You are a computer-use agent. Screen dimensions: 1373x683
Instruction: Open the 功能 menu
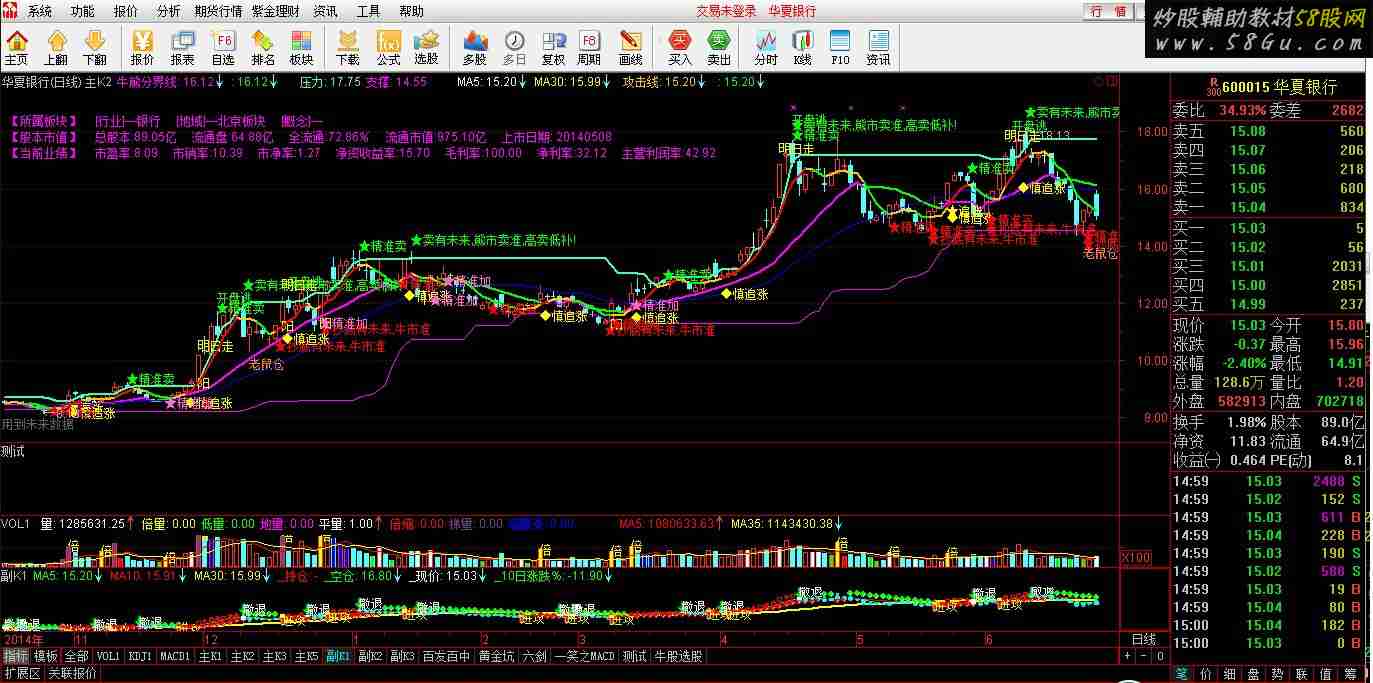click(83, 11)
